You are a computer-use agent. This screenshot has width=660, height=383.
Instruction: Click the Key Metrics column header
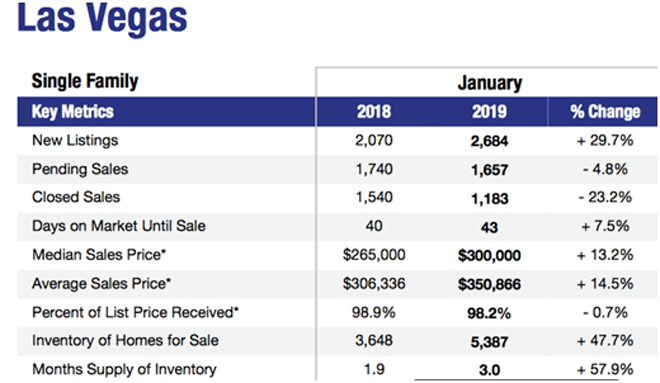pyautogui.click(x=72, y=112)
